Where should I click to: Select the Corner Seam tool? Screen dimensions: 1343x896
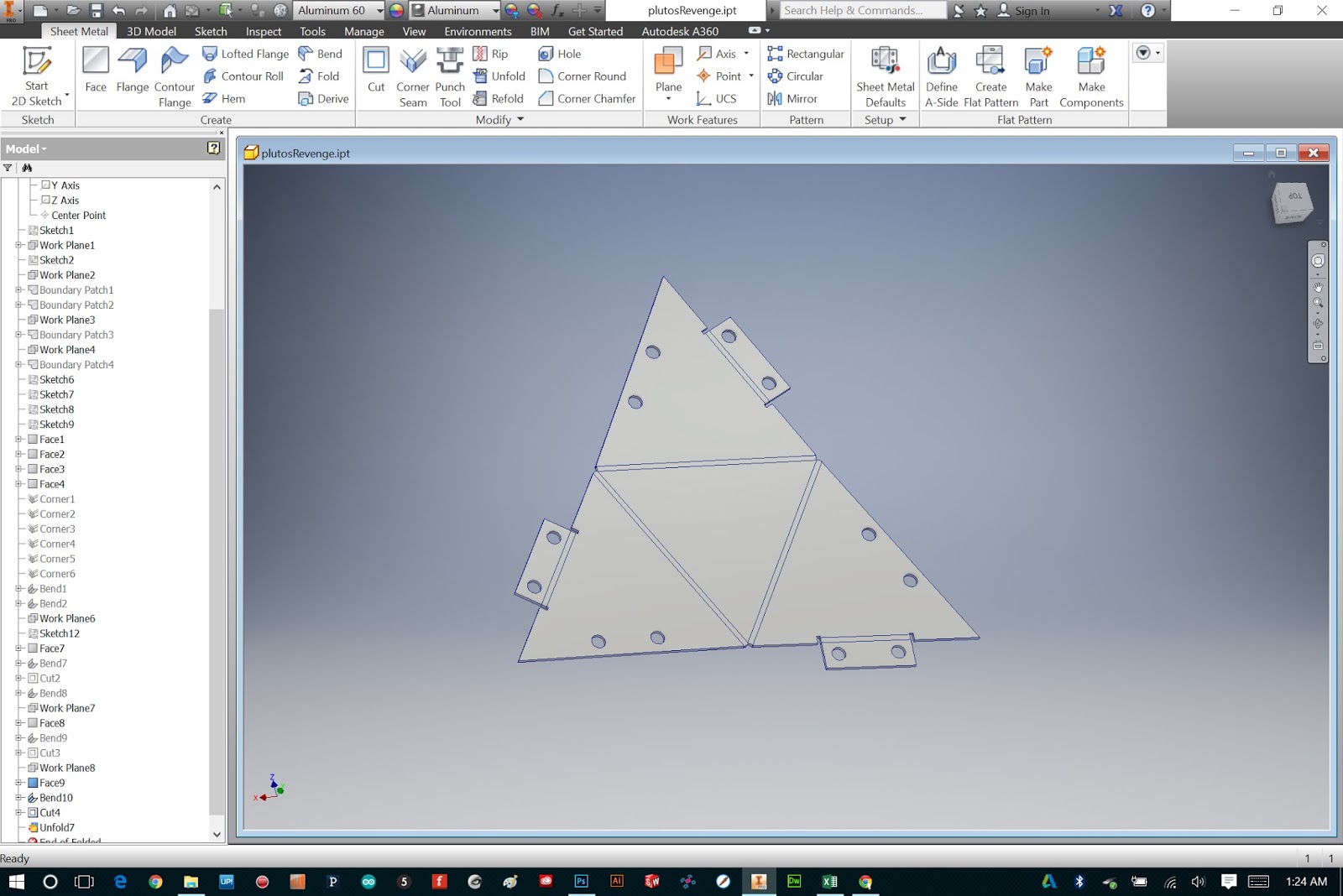[413, 77]
